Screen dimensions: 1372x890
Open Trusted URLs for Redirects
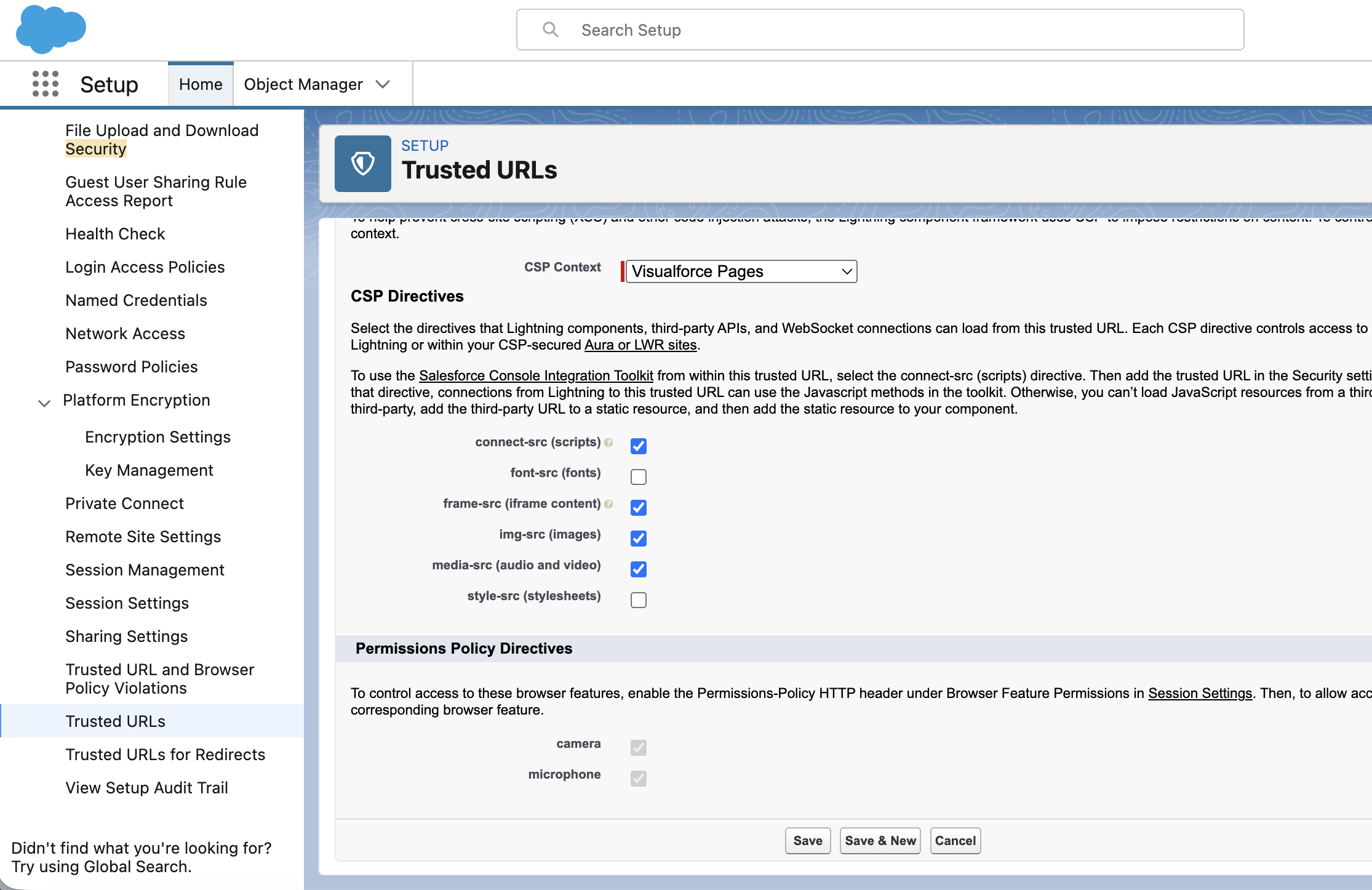166,755
